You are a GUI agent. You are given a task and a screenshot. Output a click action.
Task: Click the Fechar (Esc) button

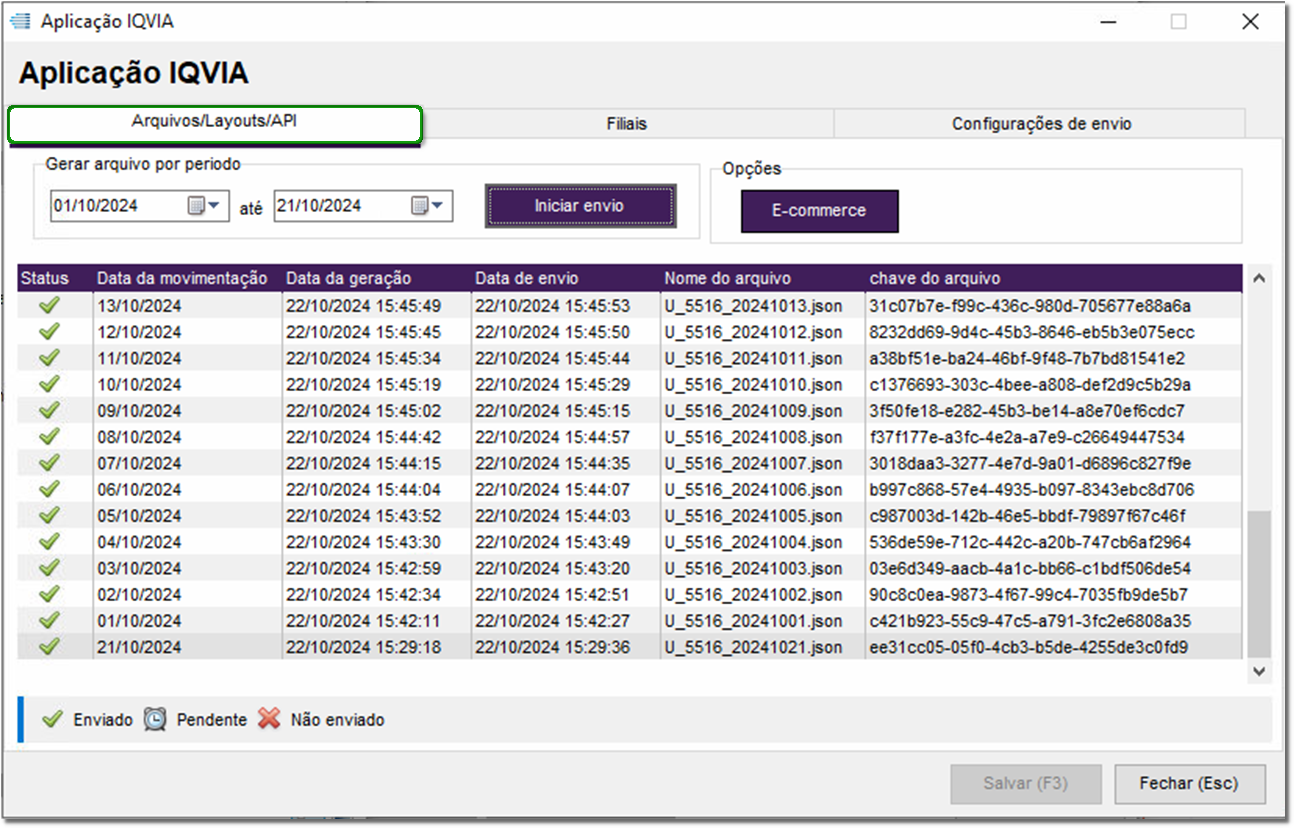[x=1190, y=784]
